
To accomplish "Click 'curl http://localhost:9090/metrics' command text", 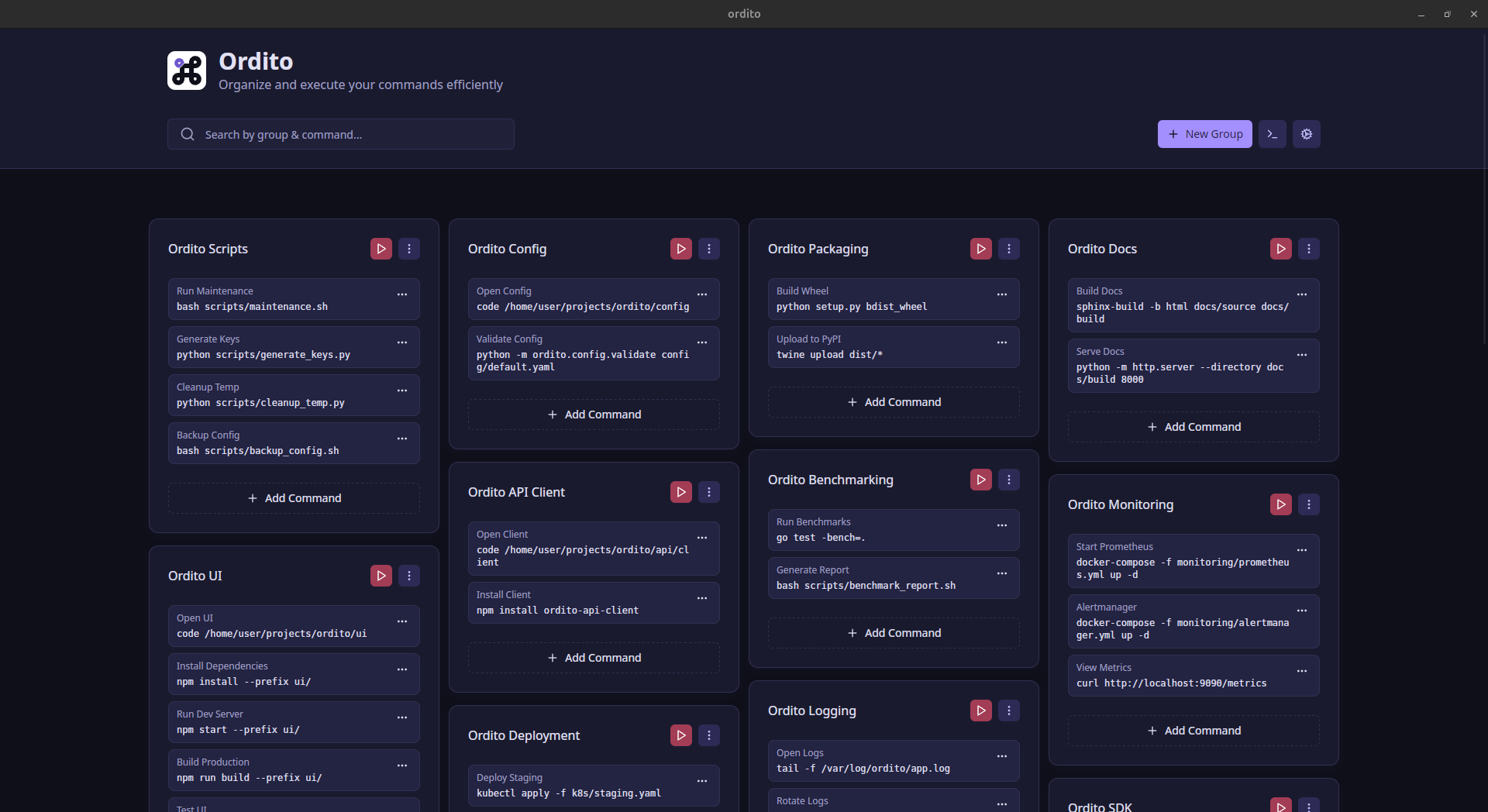I will point(1172,683).
